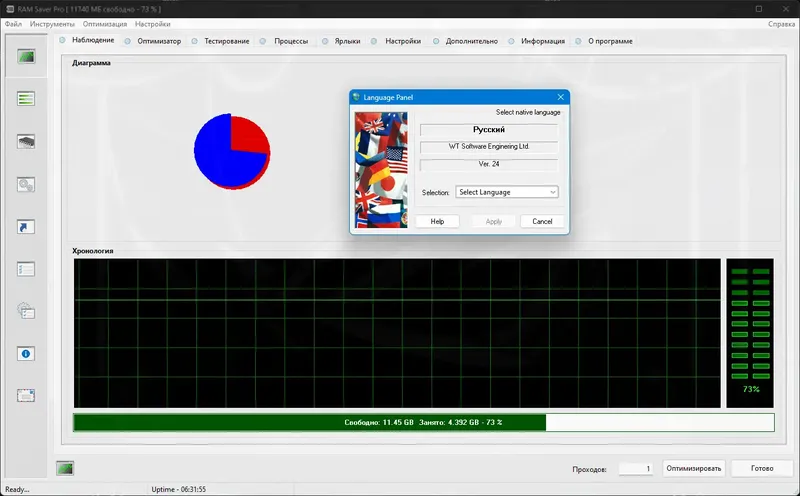Open the additional tools sidebar icon

26,311
